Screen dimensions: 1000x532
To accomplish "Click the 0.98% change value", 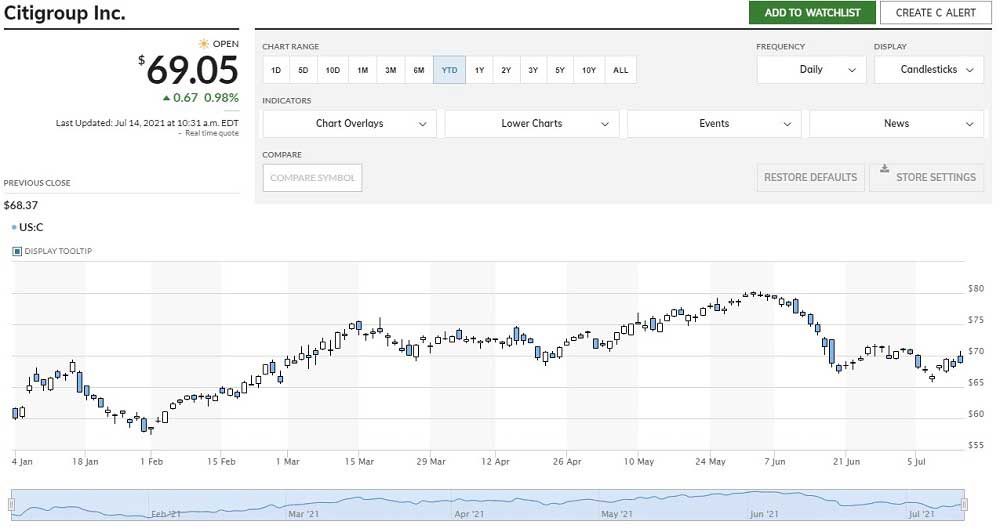I will pyautogui.click(x=221, y=98).
